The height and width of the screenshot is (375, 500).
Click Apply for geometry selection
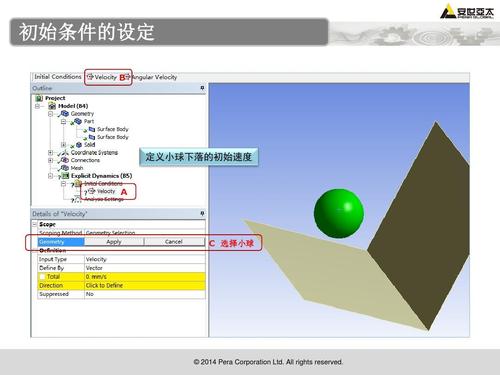tap(114, 242)
